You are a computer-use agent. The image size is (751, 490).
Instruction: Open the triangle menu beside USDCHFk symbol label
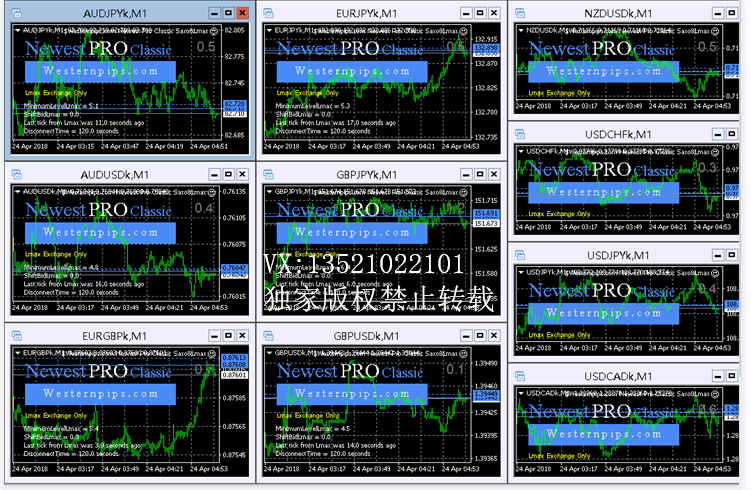click(x=521, y=151)
